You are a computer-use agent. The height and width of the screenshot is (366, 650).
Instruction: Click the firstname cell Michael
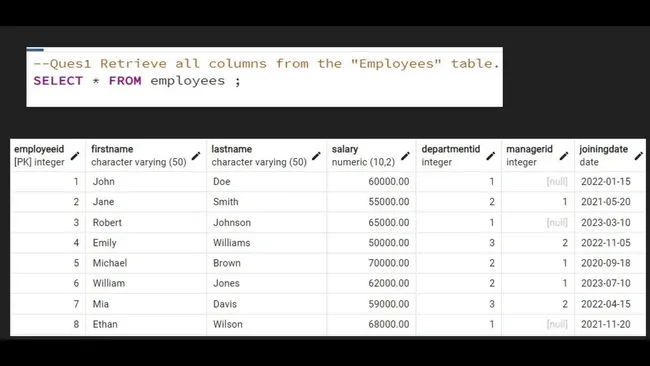coord(146,263)
